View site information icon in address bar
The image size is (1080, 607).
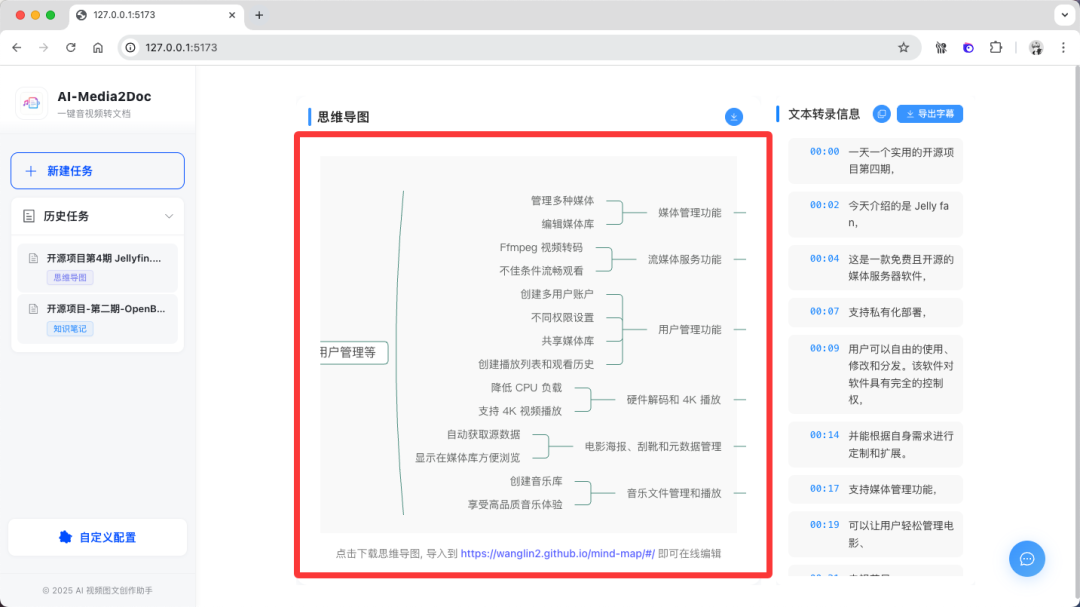[x=130, y=48]
